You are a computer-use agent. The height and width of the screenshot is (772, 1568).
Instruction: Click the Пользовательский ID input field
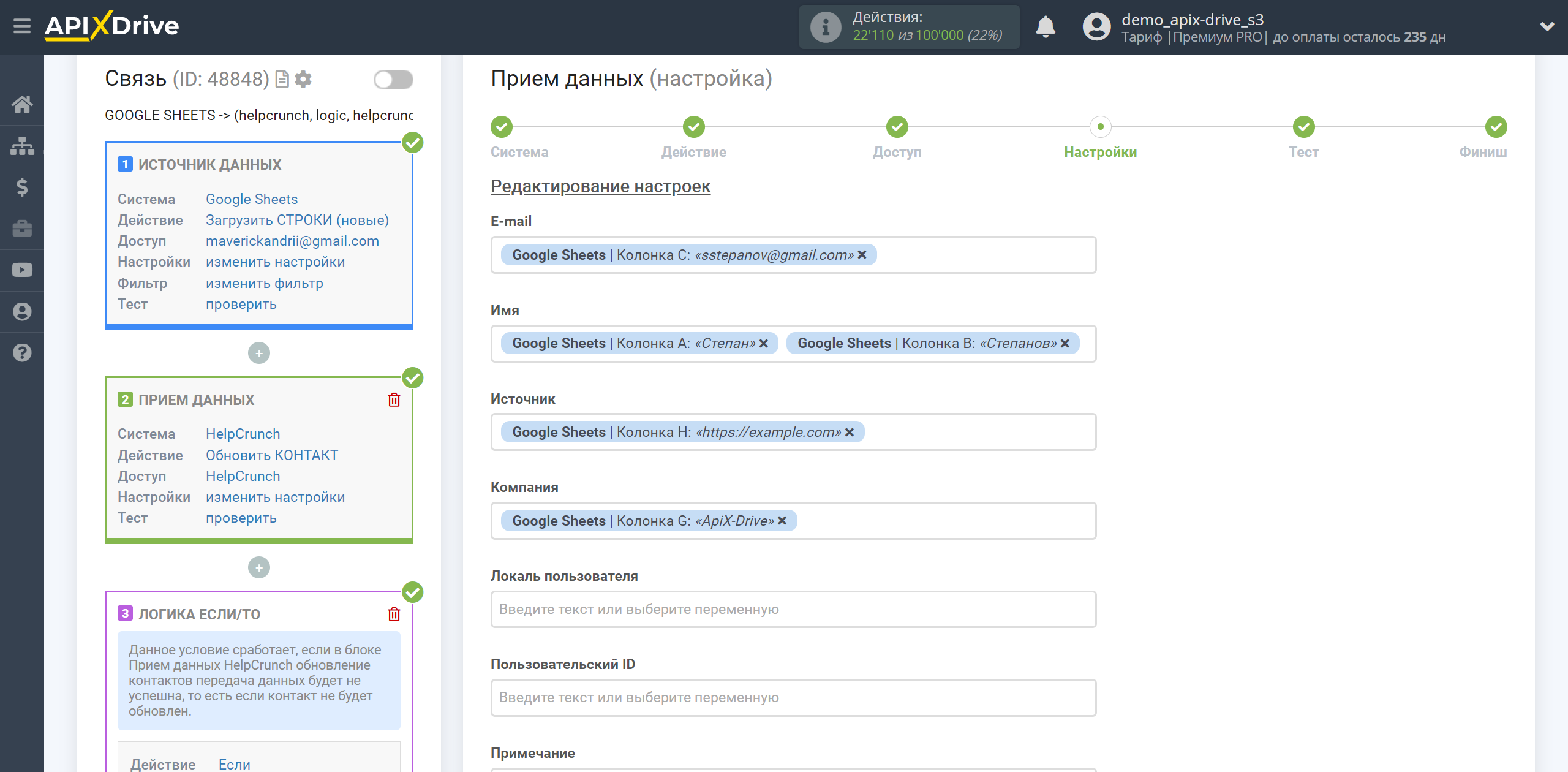[x=793, y=698]
